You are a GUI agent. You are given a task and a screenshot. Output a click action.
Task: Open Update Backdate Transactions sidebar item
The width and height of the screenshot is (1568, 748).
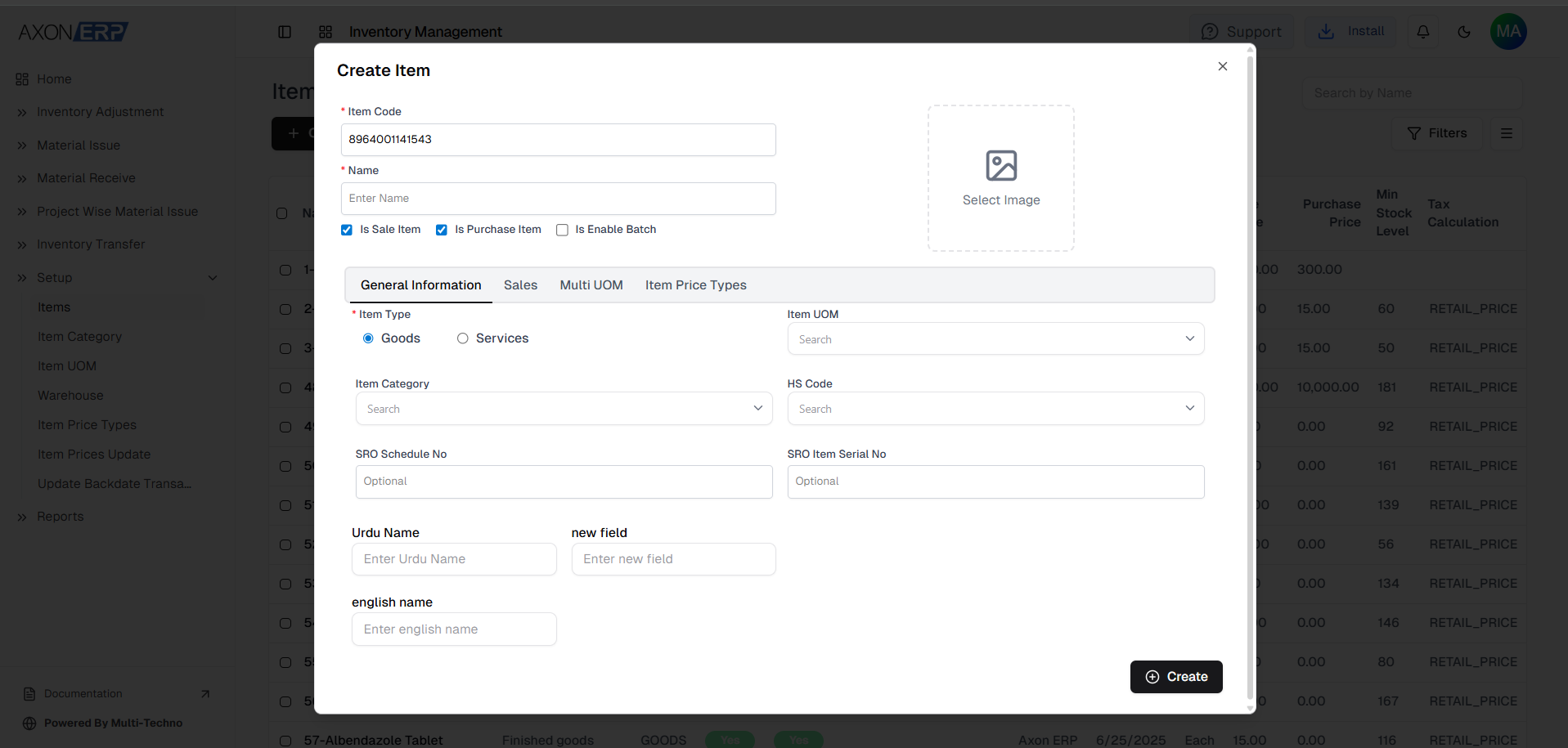tap(115, 484)
